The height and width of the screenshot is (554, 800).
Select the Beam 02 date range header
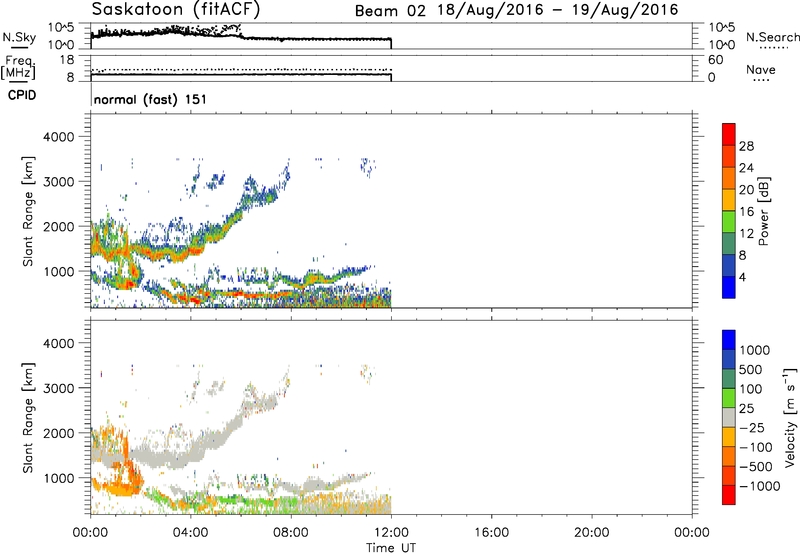click(x=516, y=10)
